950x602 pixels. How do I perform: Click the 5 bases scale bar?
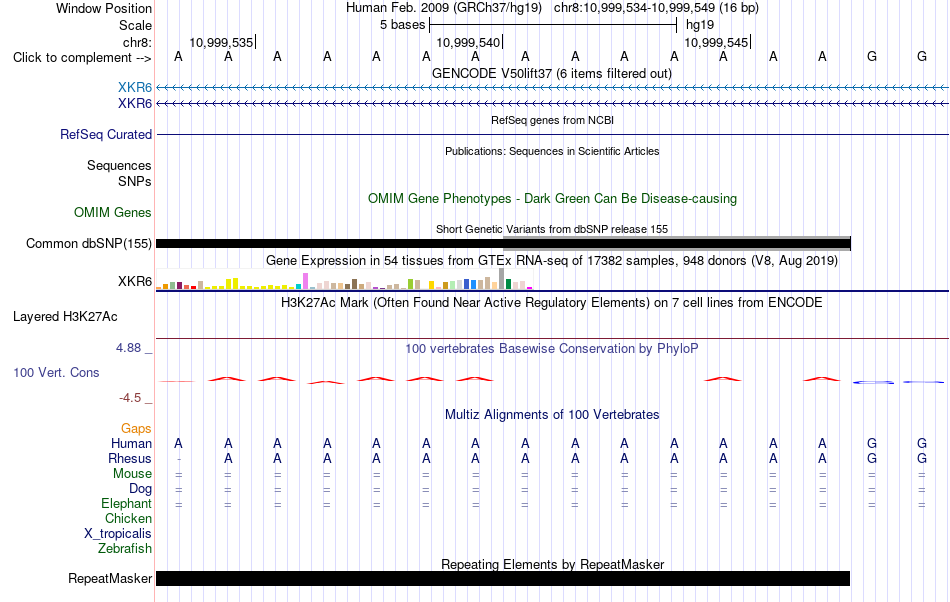tap(553, 25)
